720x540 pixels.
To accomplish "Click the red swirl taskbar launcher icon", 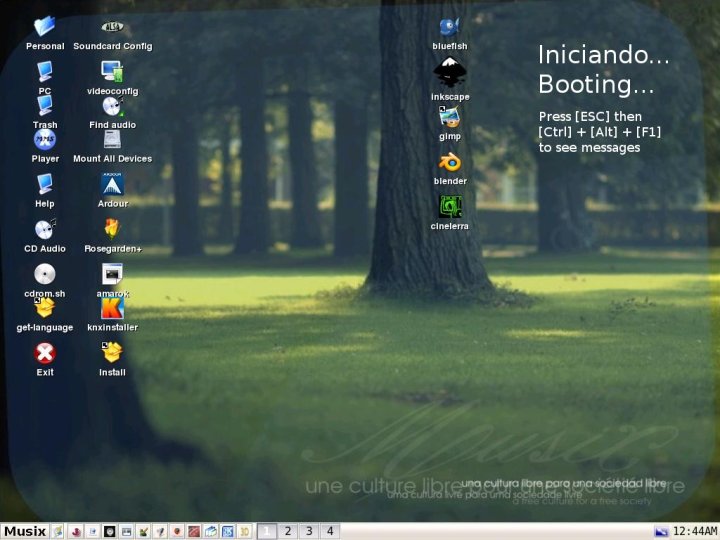I will (75, 532).
